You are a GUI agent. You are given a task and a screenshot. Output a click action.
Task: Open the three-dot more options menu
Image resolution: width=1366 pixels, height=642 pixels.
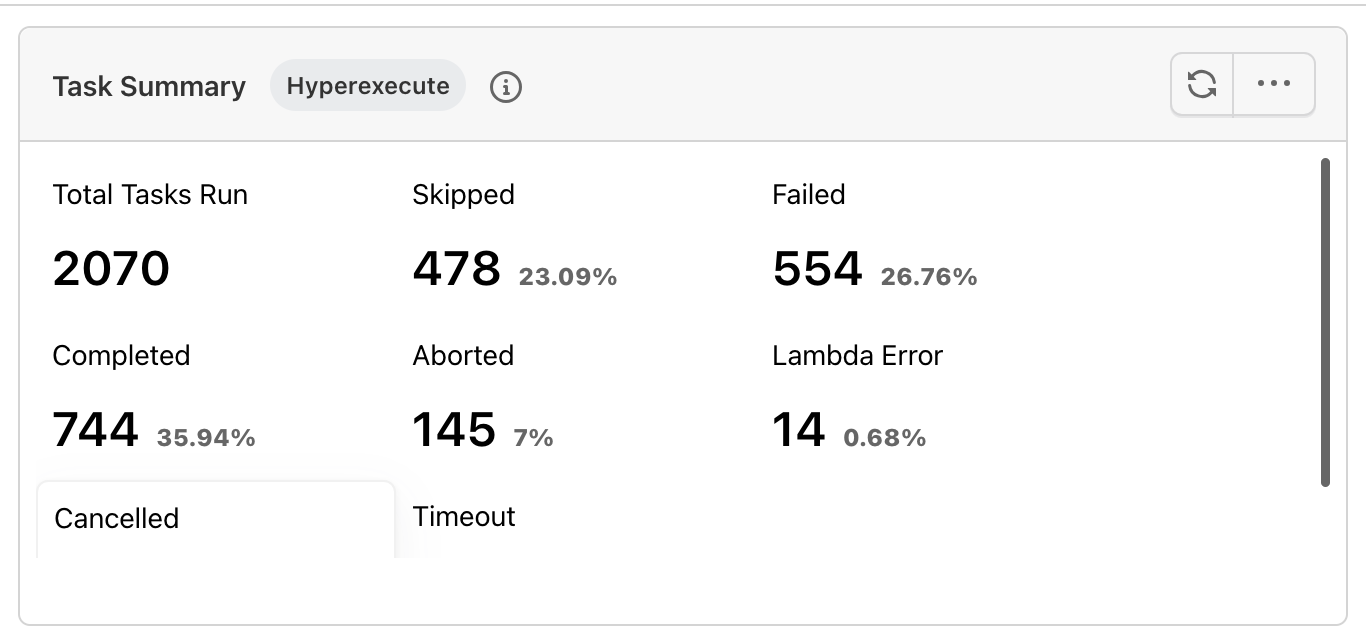[x=1273, y=85]
